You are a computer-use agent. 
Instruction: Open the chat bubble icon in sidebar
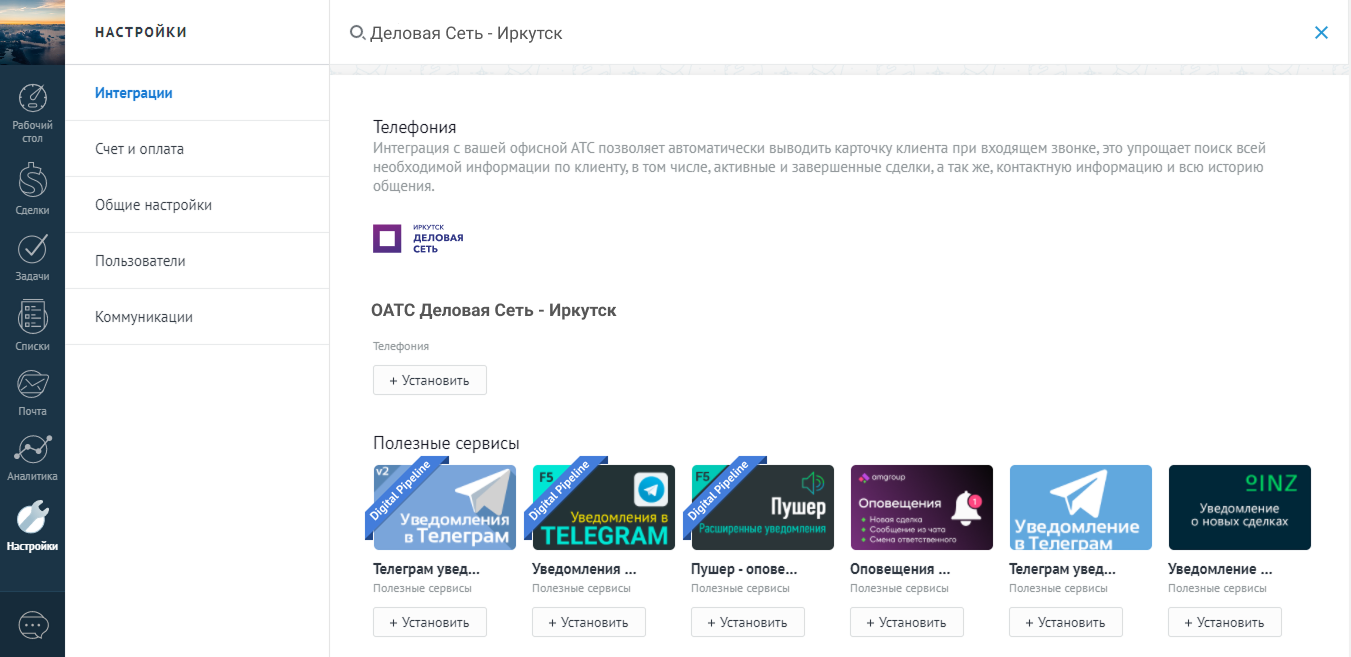click(32, 625)
